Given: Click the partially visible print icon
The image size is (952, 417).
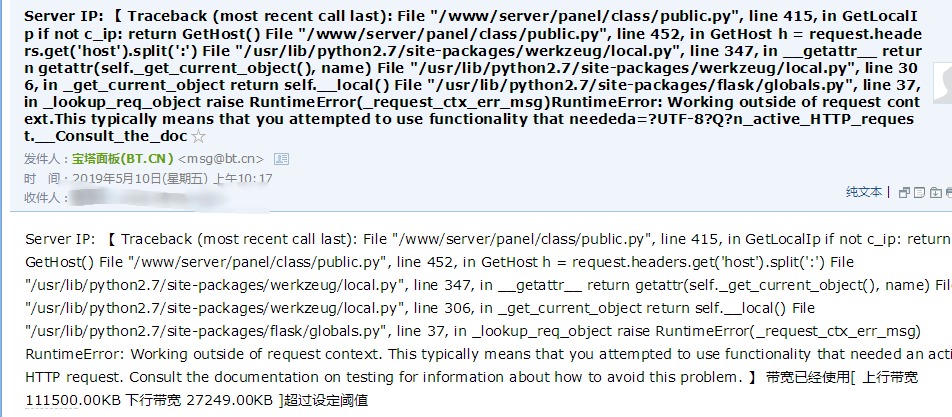Looking at the screenshot, I should pos(948,192).
